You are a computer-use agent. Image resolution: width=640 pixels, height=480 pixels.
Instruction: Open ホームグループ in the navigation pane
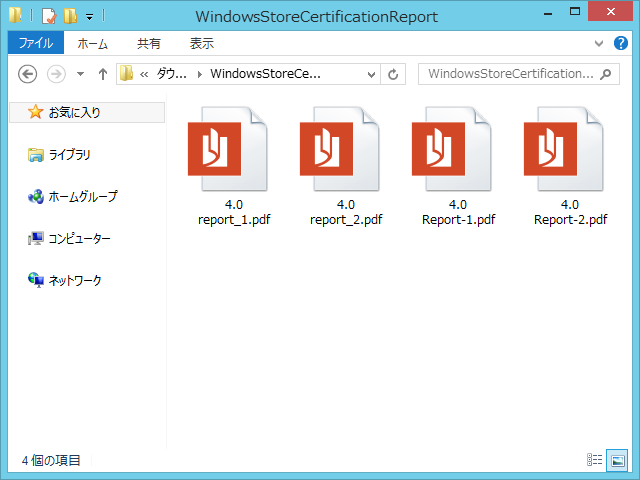tap(83, 197)
